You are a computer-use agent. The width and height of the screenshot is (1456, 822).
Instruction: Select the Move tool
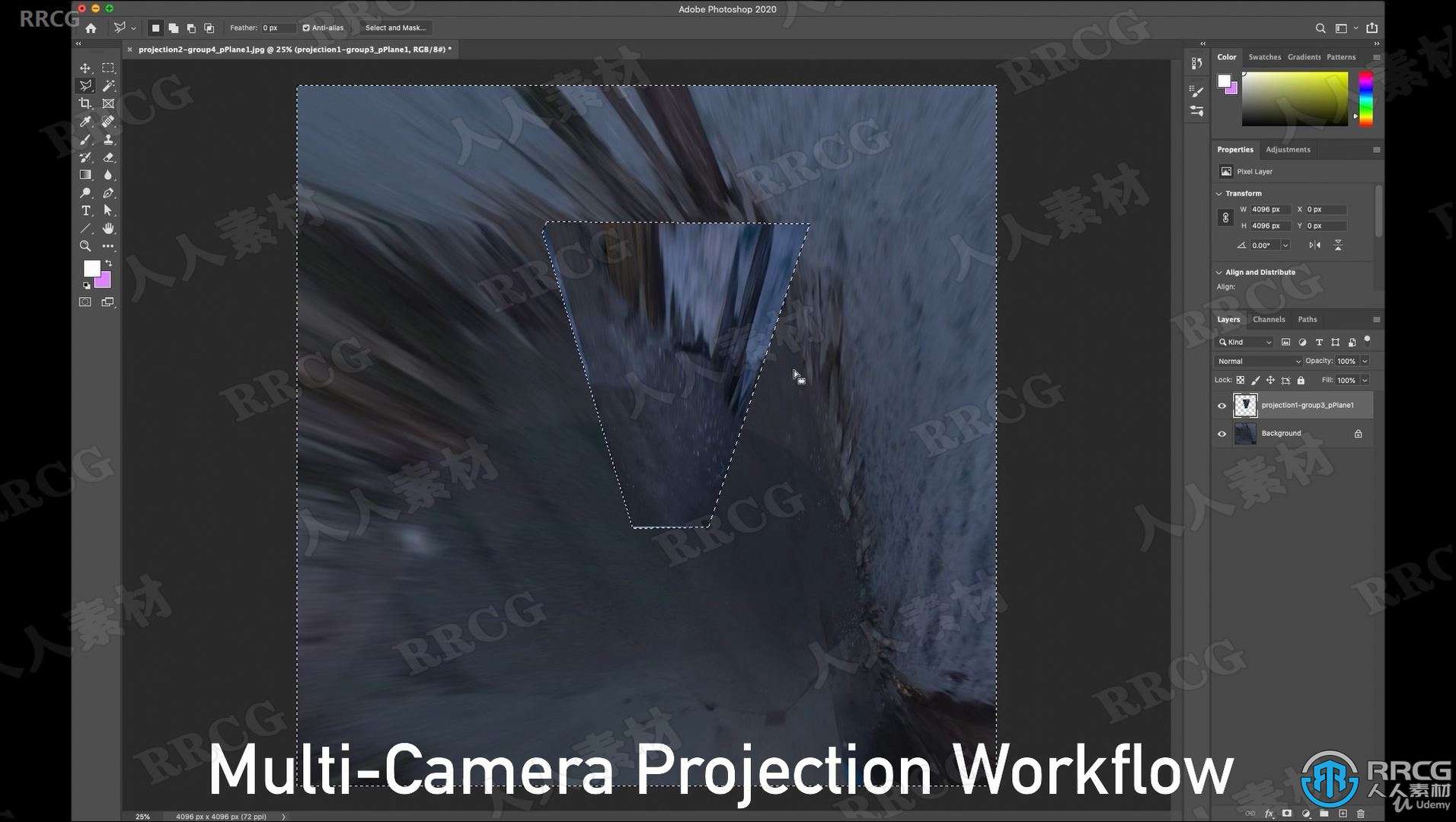[x=85, y=68]
